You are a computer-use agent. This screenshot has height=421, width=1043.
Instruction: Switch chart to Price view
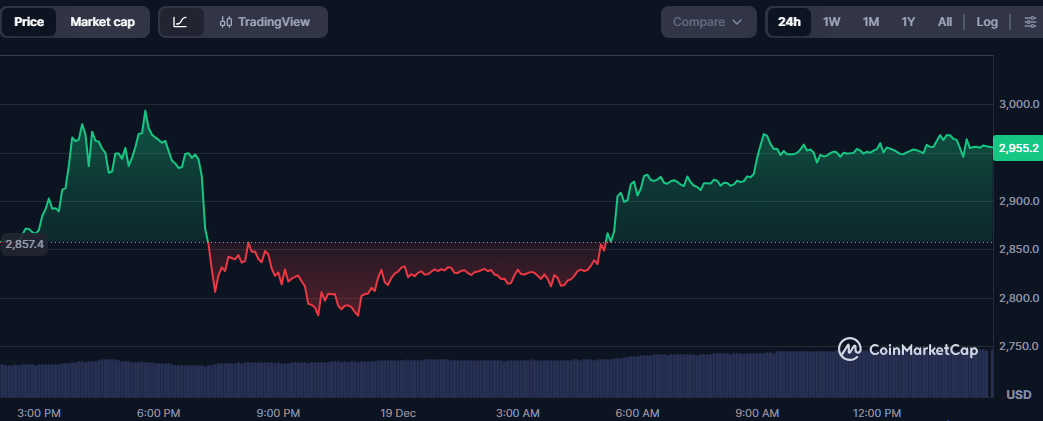[29, 22]
